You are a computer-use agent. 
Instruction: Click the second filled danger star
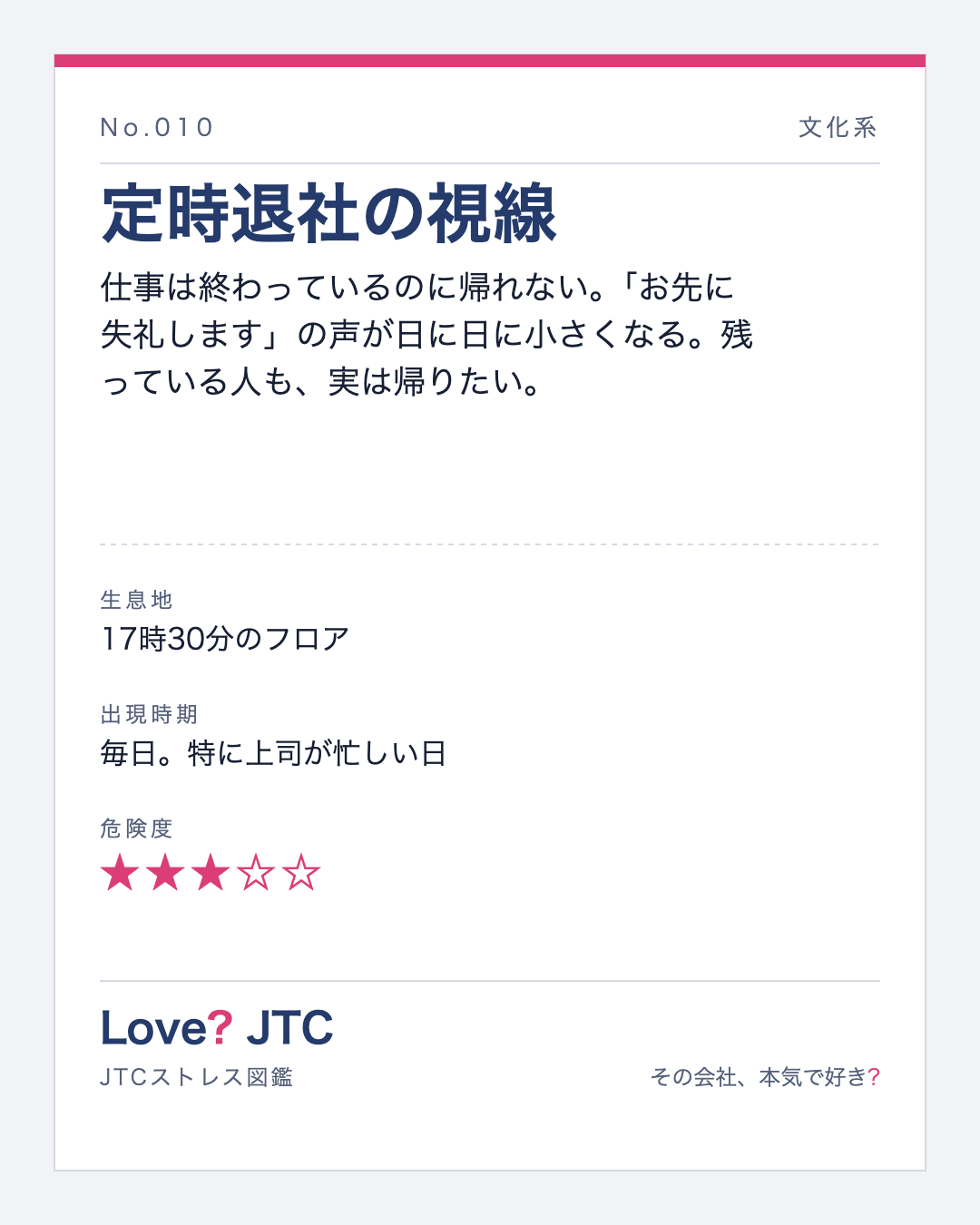tap(165, 873)
